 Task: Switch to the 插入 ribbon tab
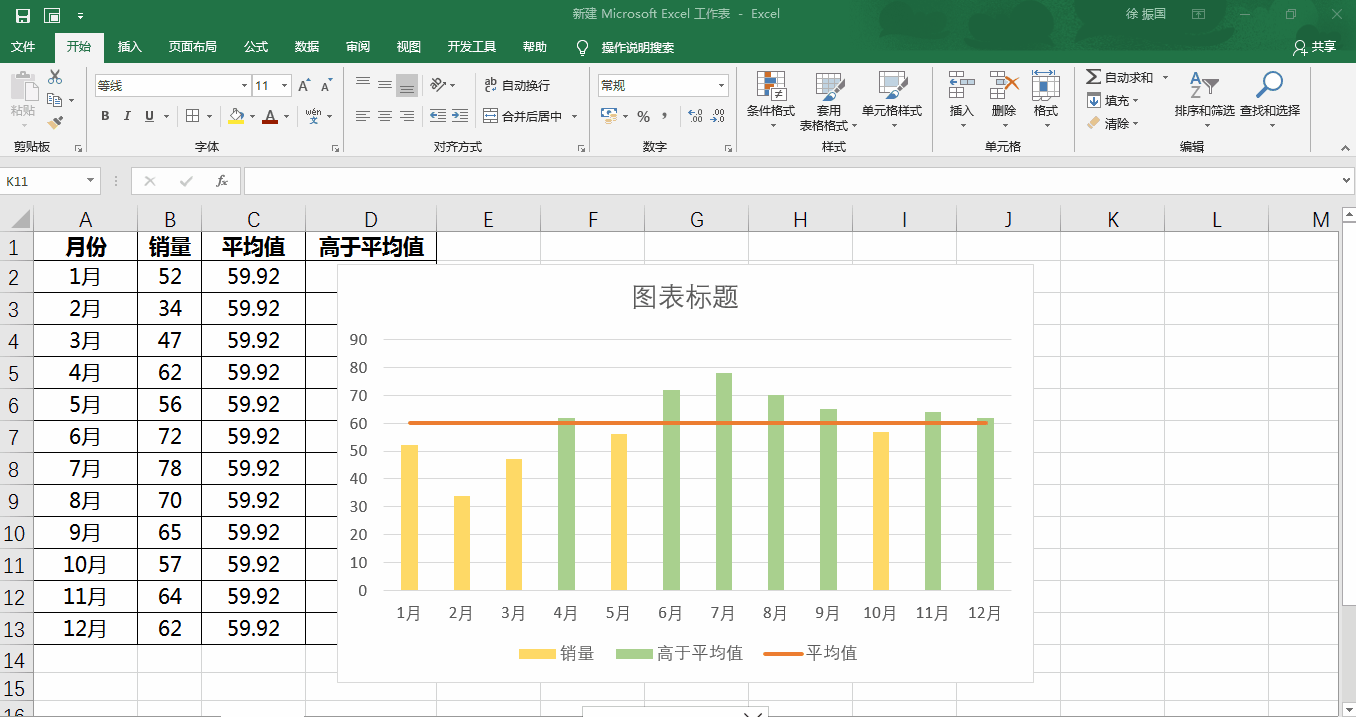point(130,47)
